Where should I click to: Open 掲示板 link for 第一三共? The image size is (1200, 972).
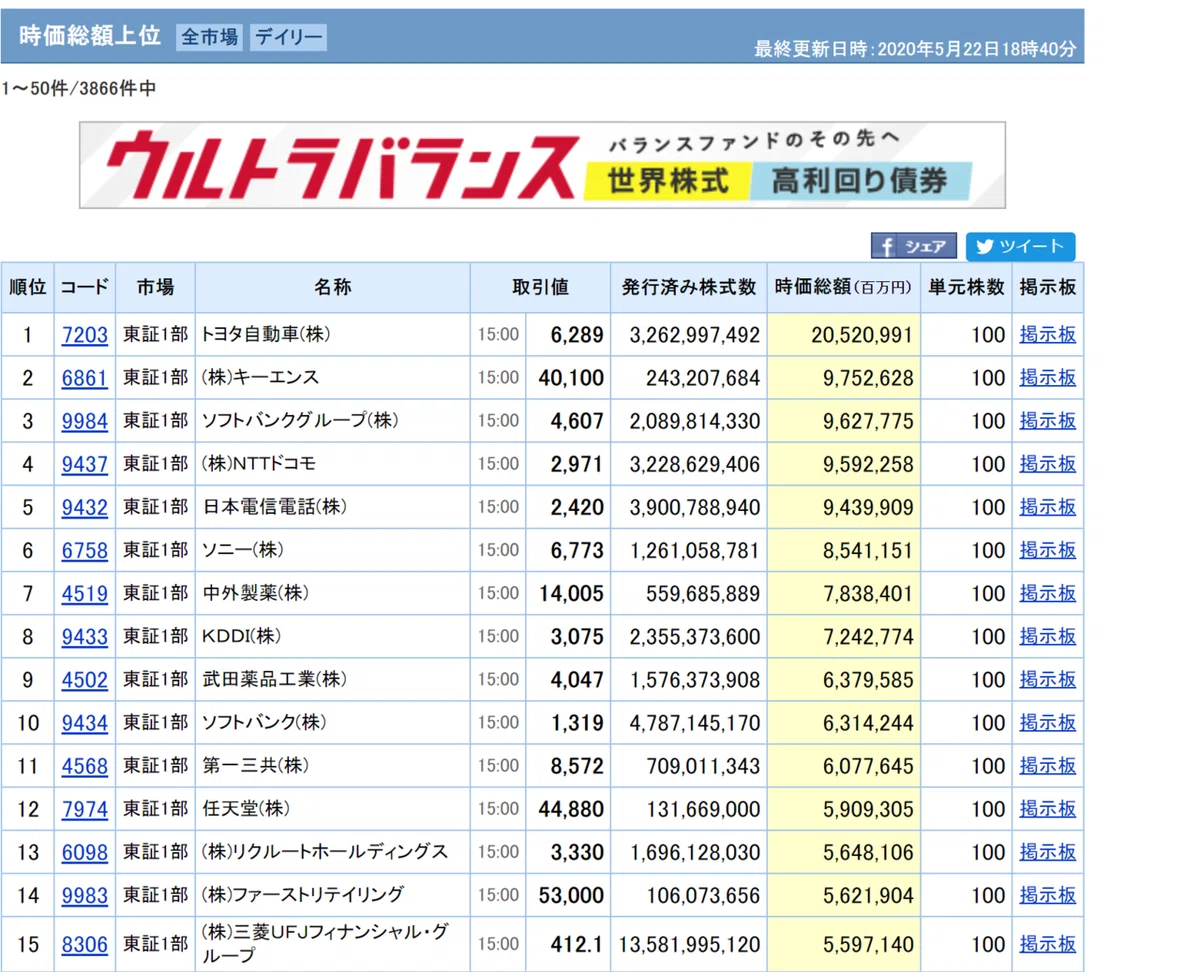(1048, 765)
